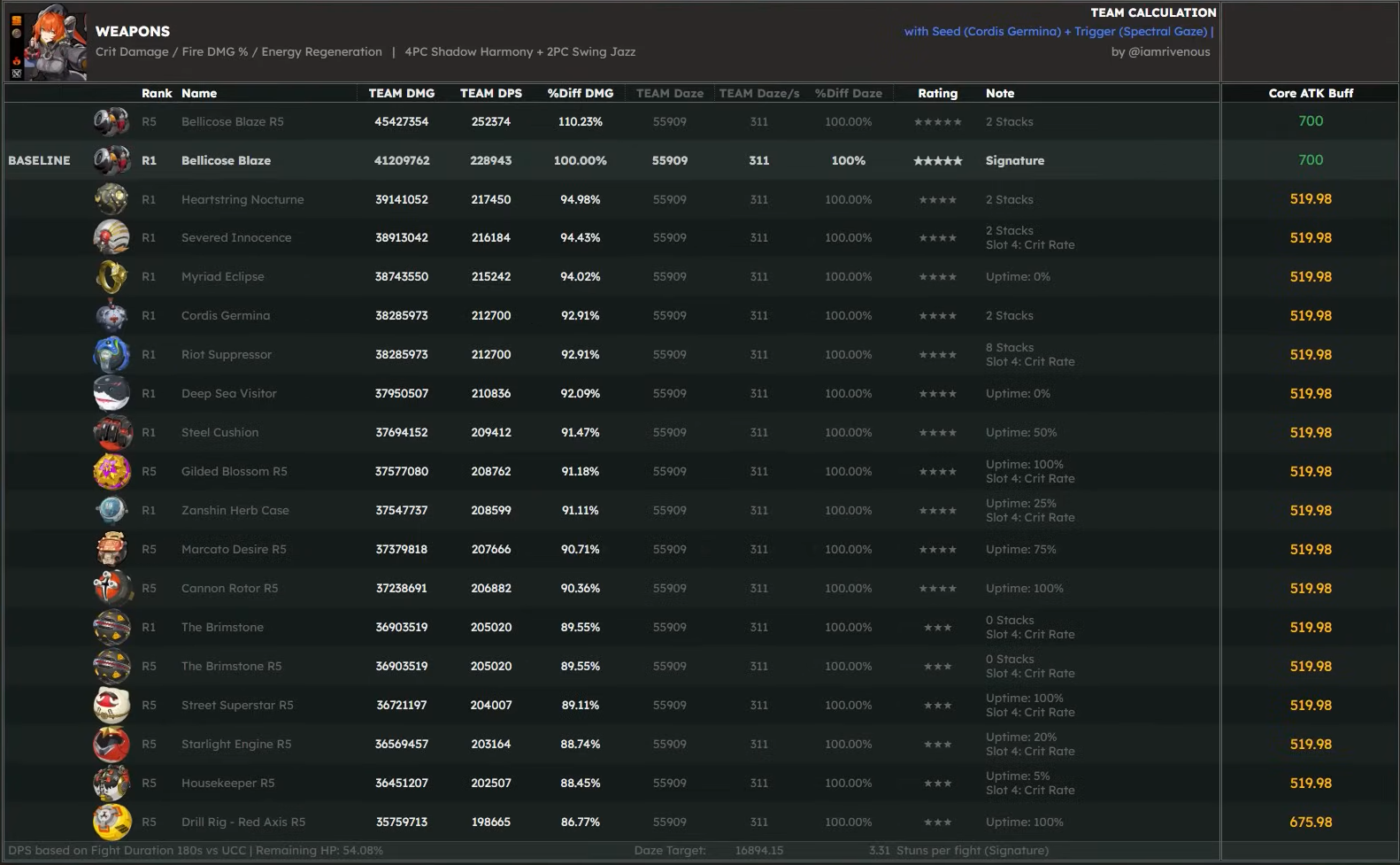Click the Heartstring Nocturne weapon icon
The height and width of the screenshot is (865, 1400).
click(112, 199)
